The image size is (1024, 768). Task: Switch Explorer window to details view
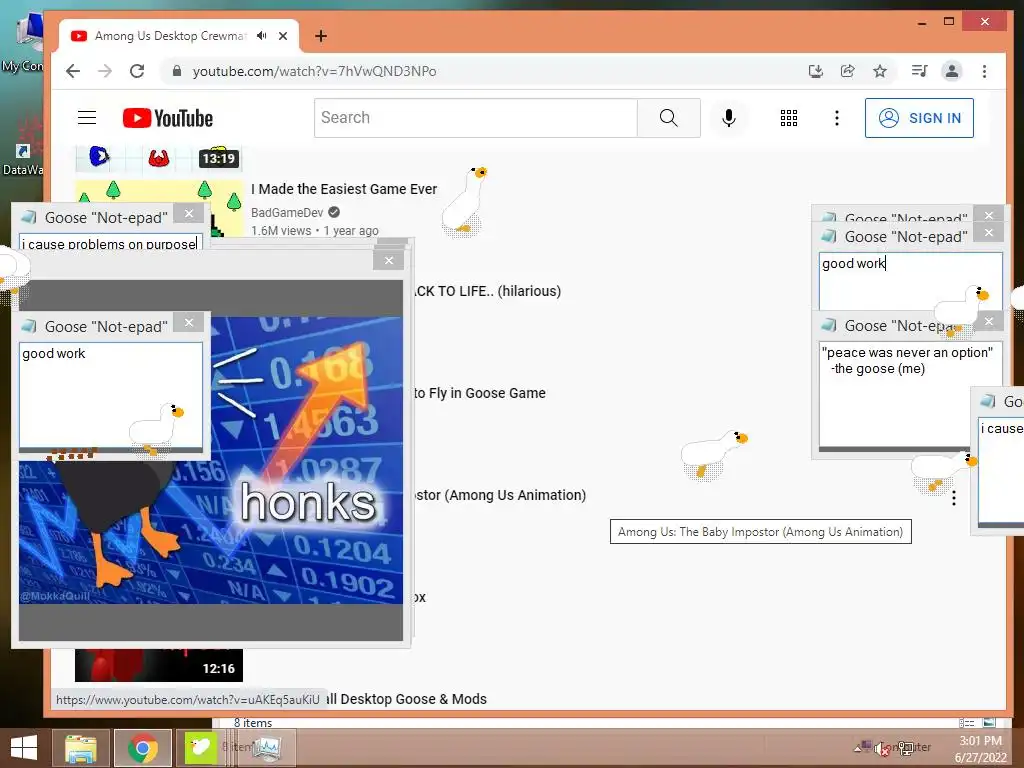pyautogui.click(x=967, y=722)
